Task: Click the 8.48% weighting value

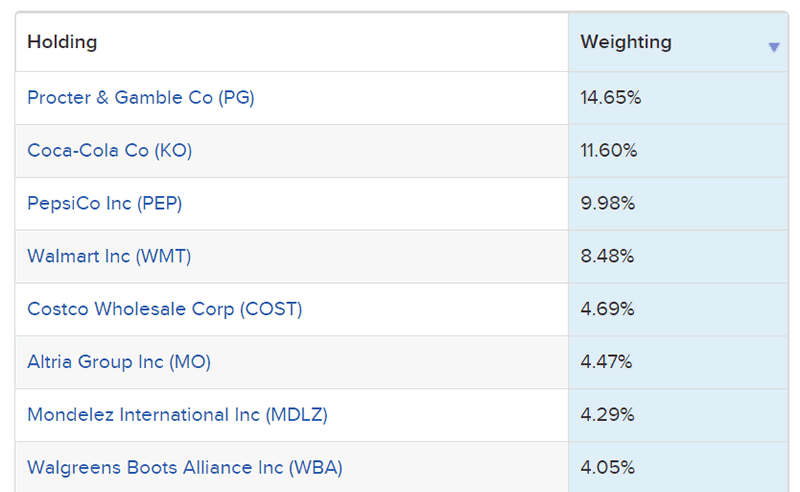Action: point(608,256)
